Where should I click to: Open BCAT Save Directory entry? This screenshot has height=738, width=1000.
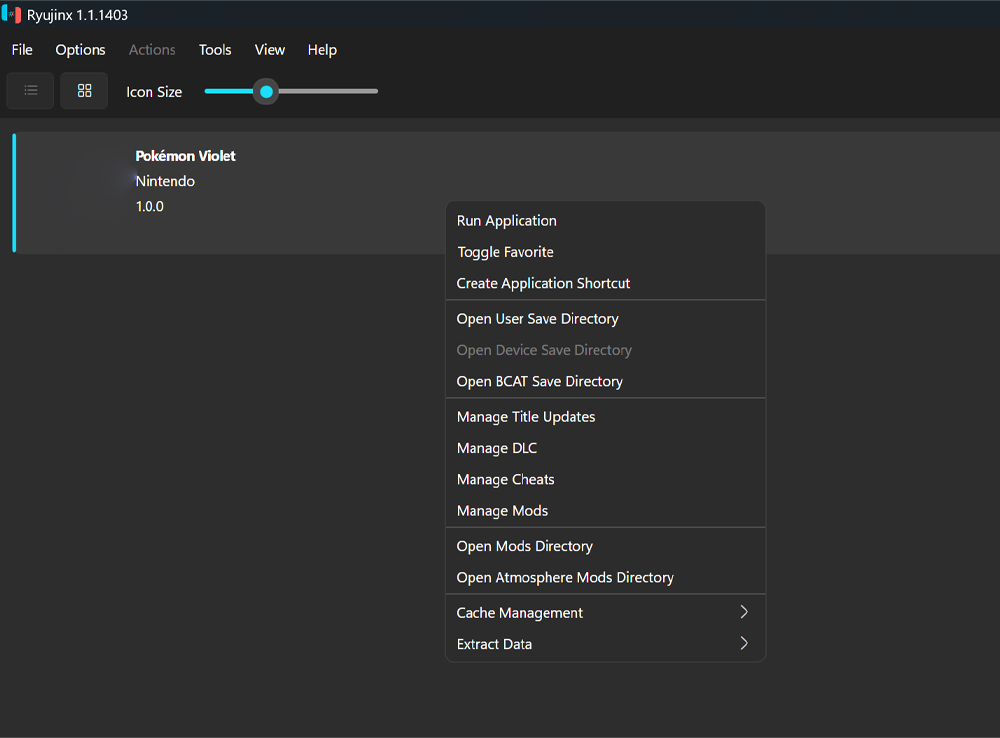tap(540, 381)
